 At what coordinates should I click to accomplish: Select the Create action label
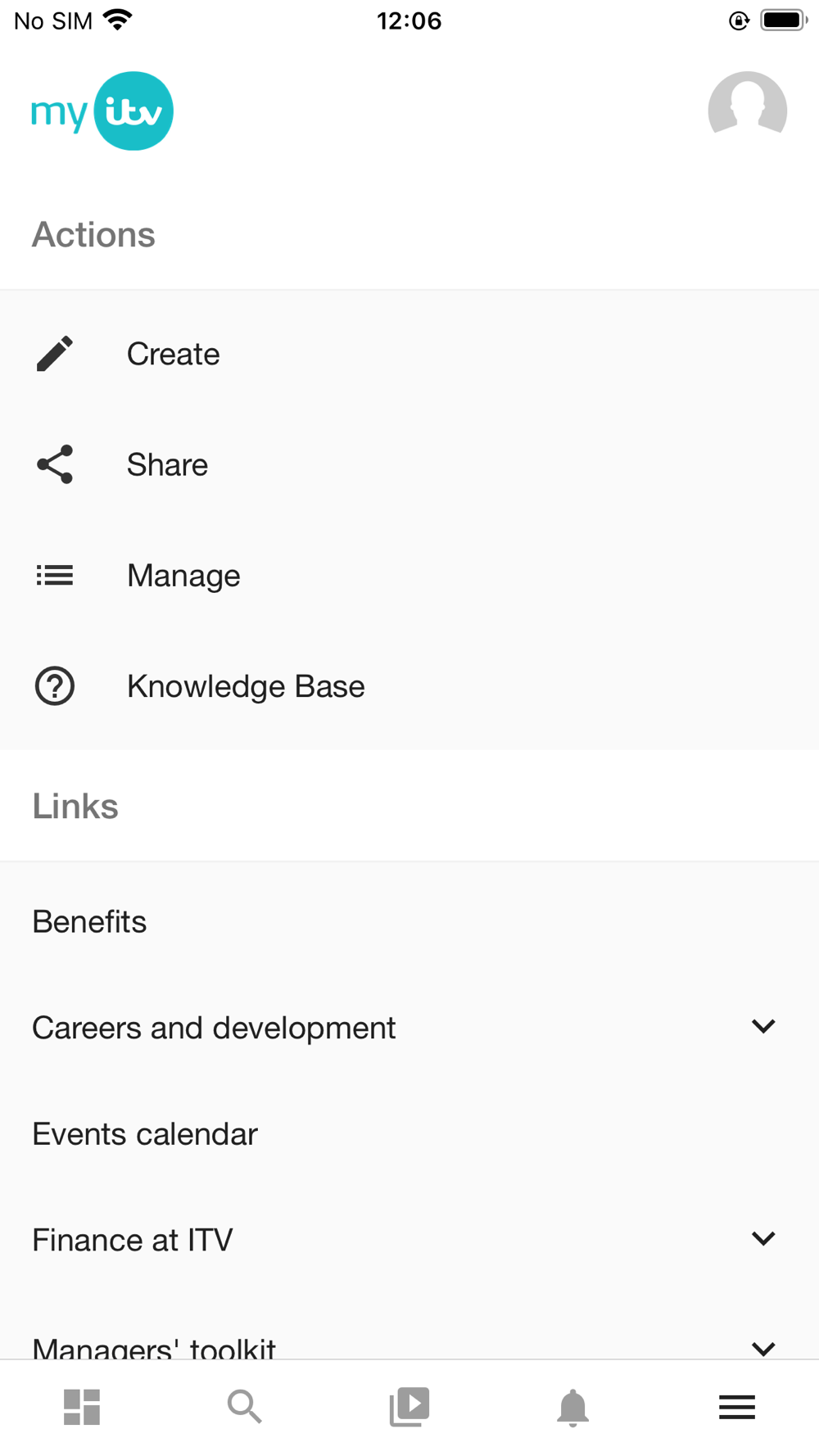[173, 354]
